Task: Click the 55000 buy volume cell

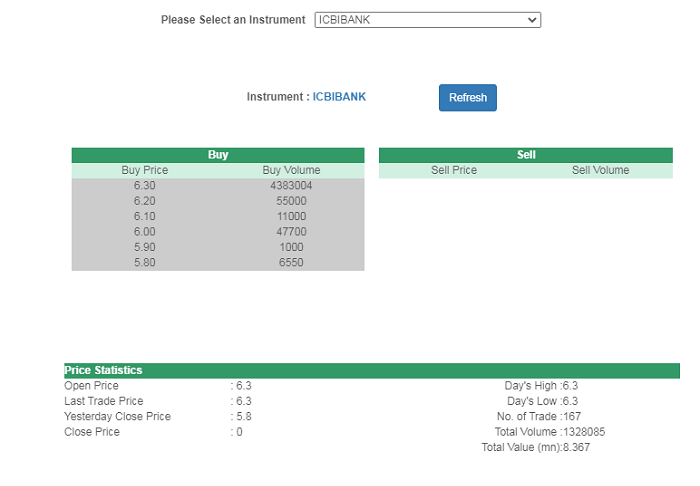Action: coord(291,201)
